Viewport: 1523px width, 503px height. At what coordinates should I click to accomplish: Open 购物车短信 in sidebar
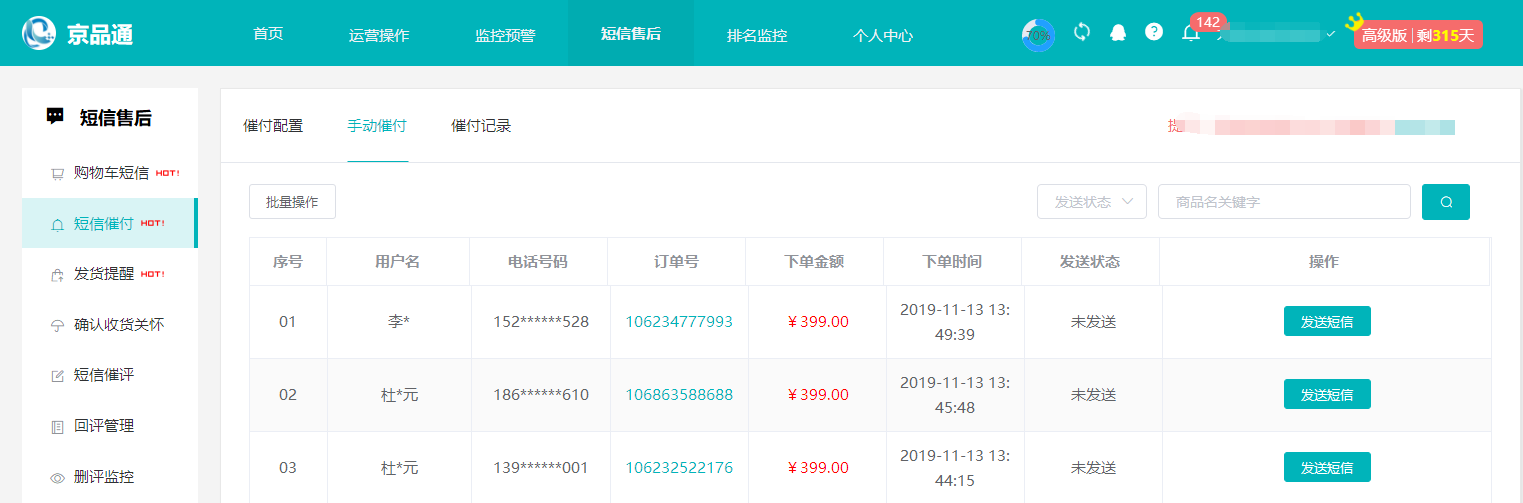[x=111, y=173]
